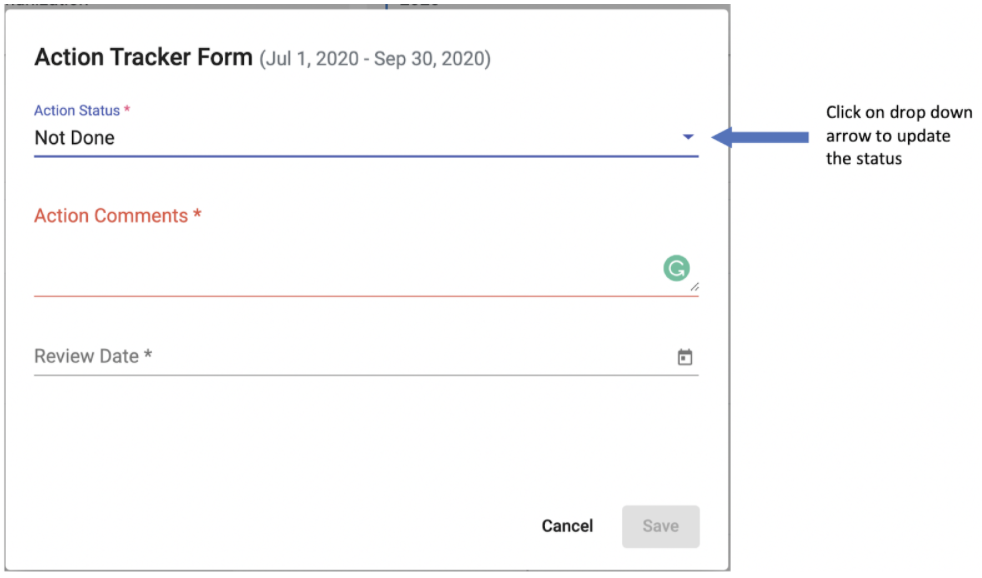Click the 'Click on drop down arrow' note
This screenshot has width=982, height=578.
tap(899, 135)
